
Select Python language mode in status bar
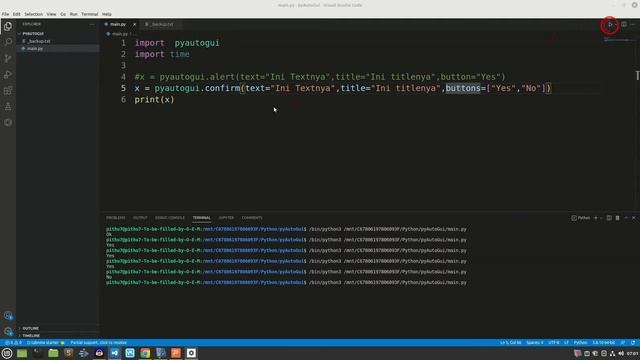pos(580,343)
